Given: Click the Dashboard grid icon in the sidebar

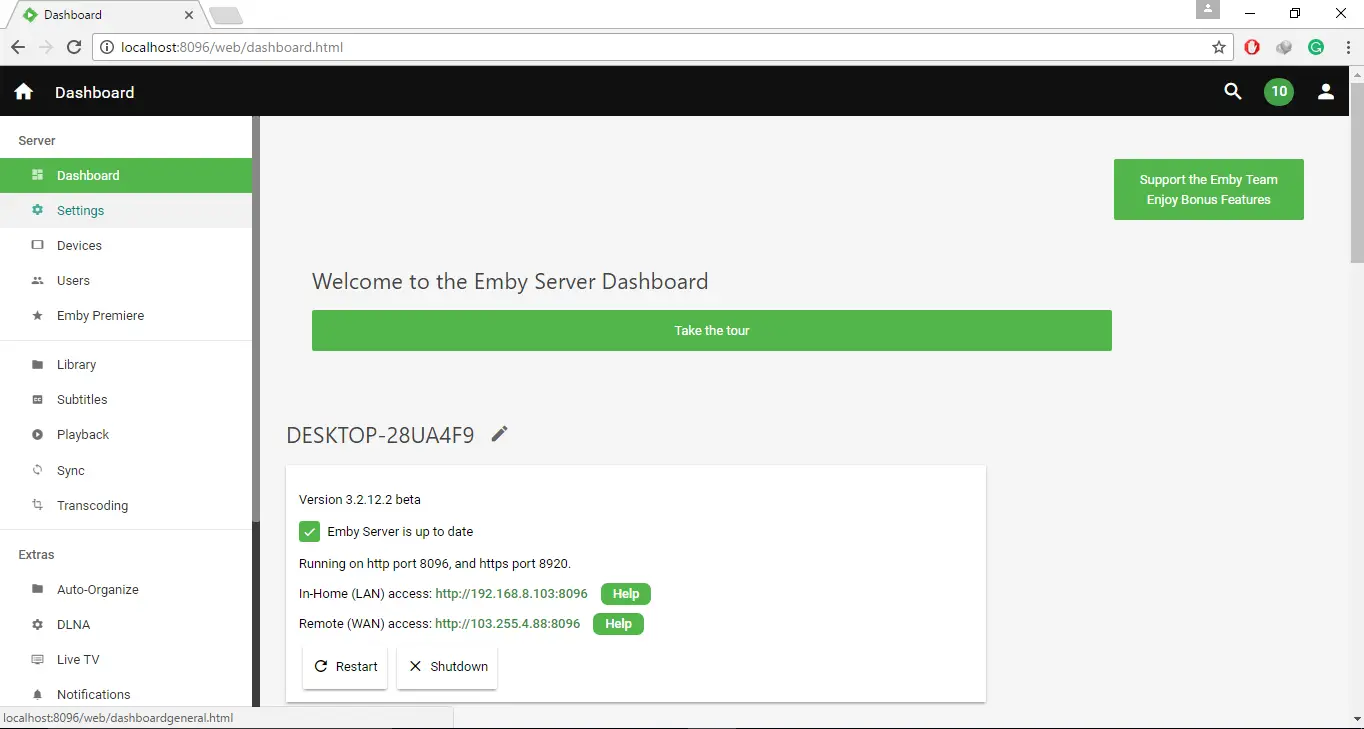Looking at the screenshot, I should (38, 175).
